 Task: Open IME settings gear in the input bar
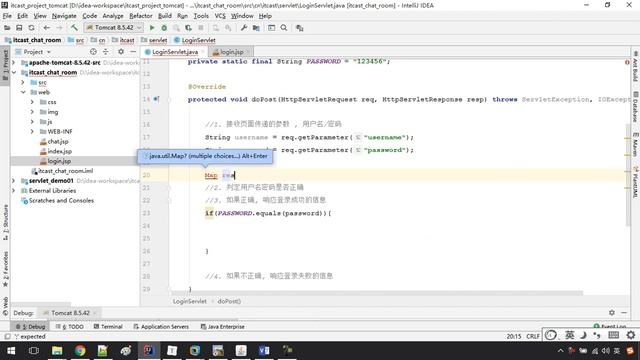pos(631,335)
